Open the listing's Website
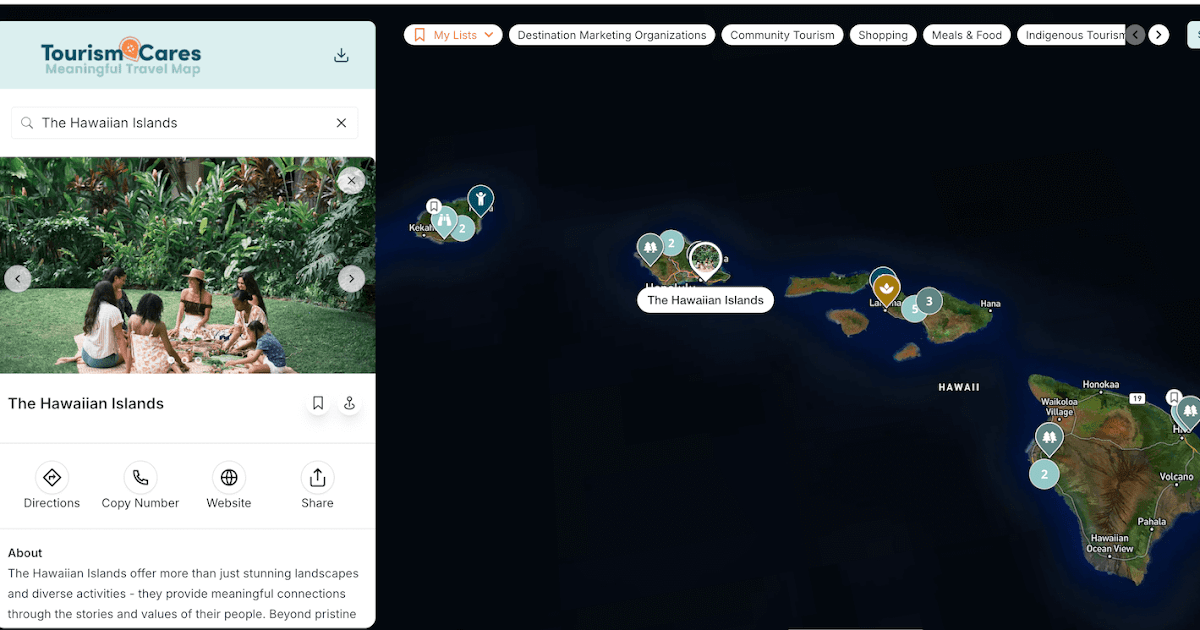1200x630 pixels. point(229,486)
